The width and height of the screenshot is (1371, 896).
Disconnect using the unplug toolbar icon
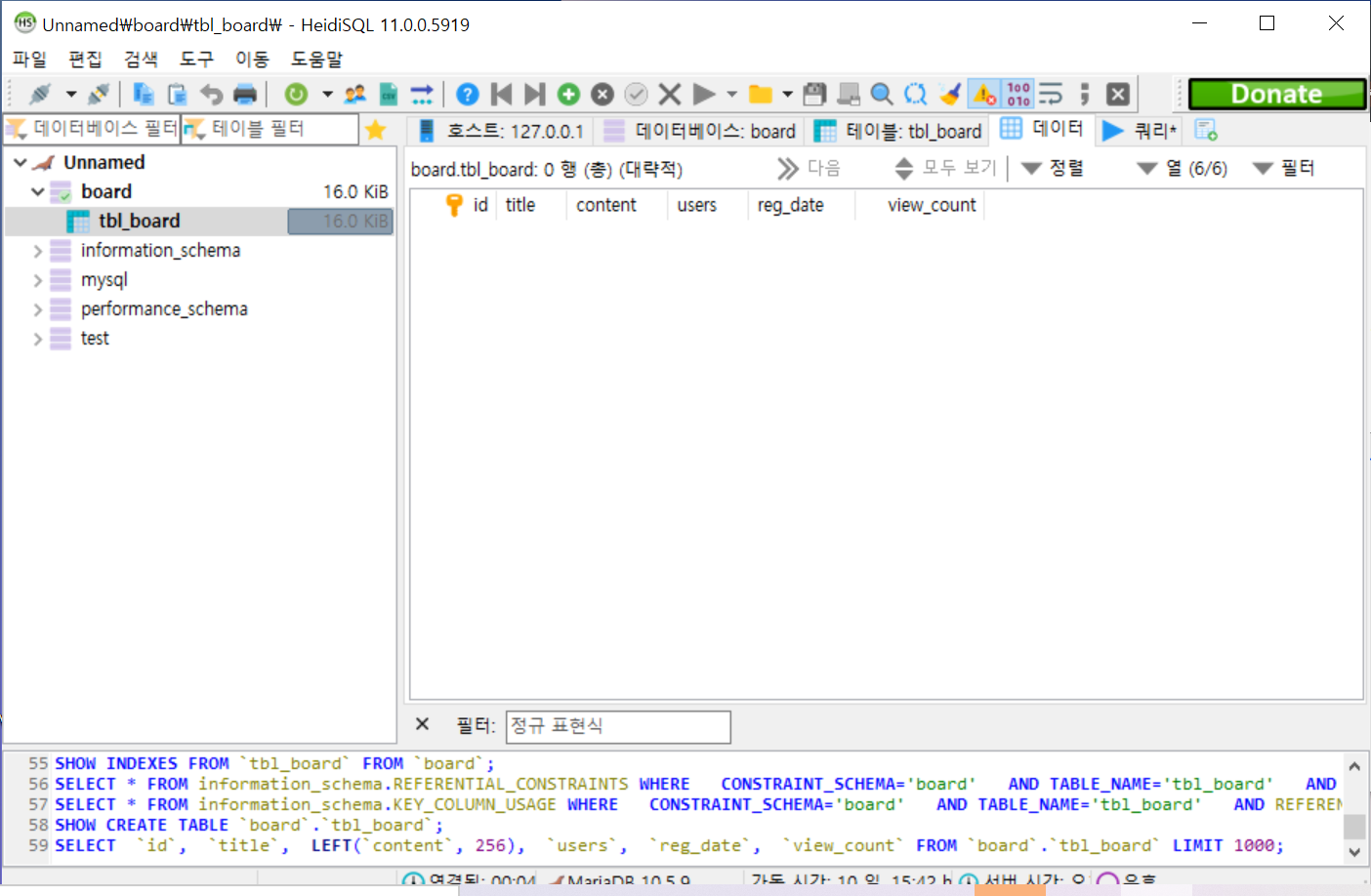(x=98, y=94)
